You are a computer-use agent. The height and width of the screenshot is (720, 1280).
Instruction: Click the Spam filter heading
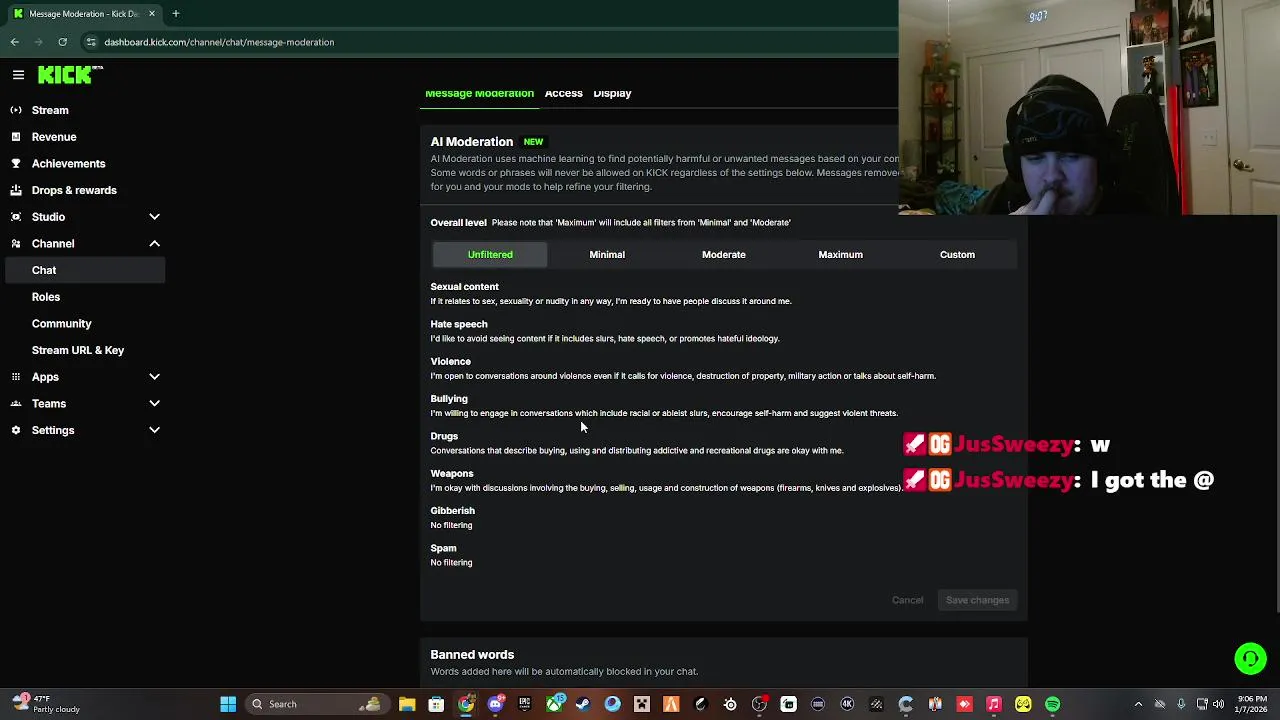point(443,548)
